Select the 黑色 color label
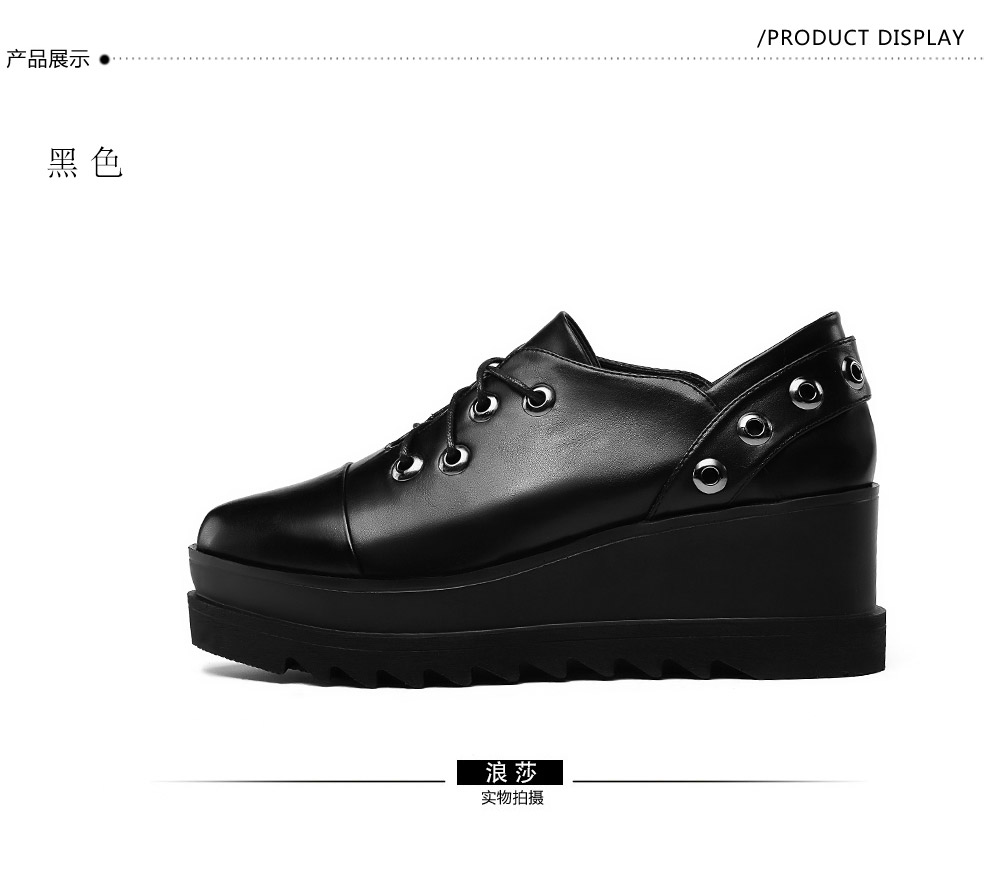Screen dimensions: 990x891 [85, 162]
